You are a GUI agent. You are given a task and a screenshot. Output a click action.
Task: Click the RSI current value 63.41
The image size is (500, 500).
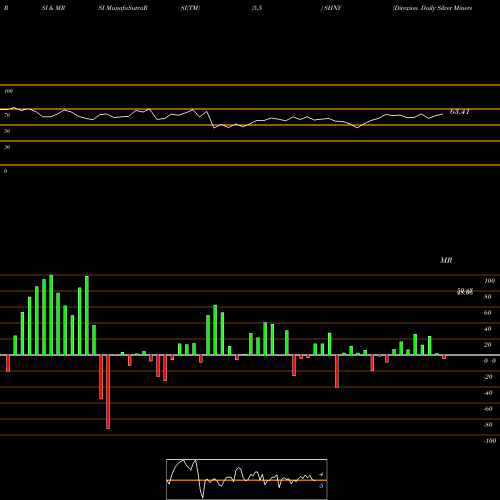(x=460, y=112)
